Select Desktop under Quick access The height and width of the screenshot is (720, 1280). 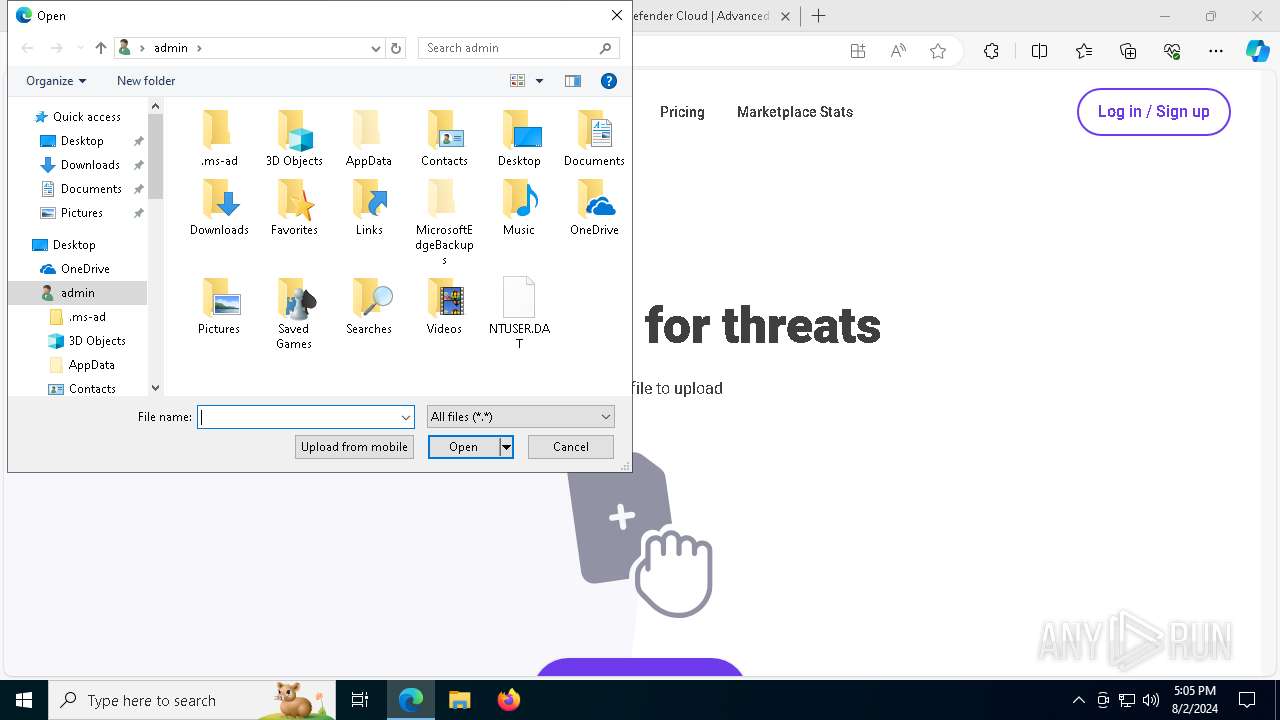click(x=82, y=141)
